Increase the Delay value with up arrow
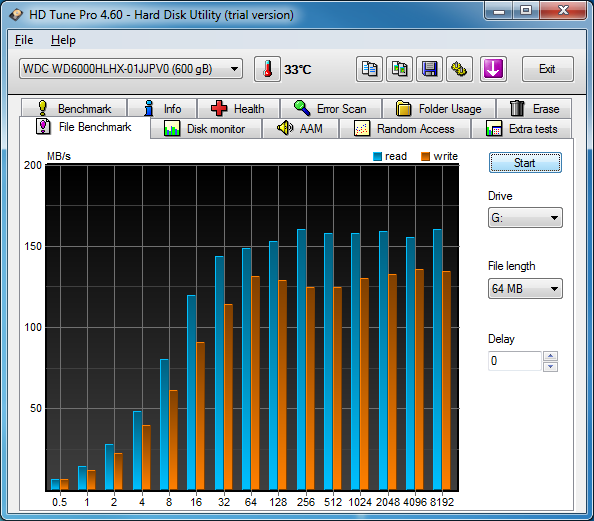The height and width of the screenshot is (521, 594). 550,356
